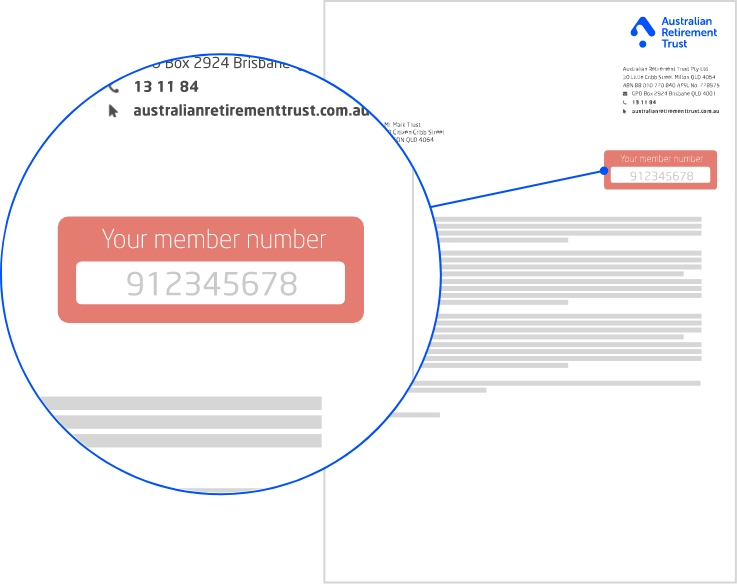Click the small website address in the letterhead
This screenshot has width=737, height=584.
point(675,111)
